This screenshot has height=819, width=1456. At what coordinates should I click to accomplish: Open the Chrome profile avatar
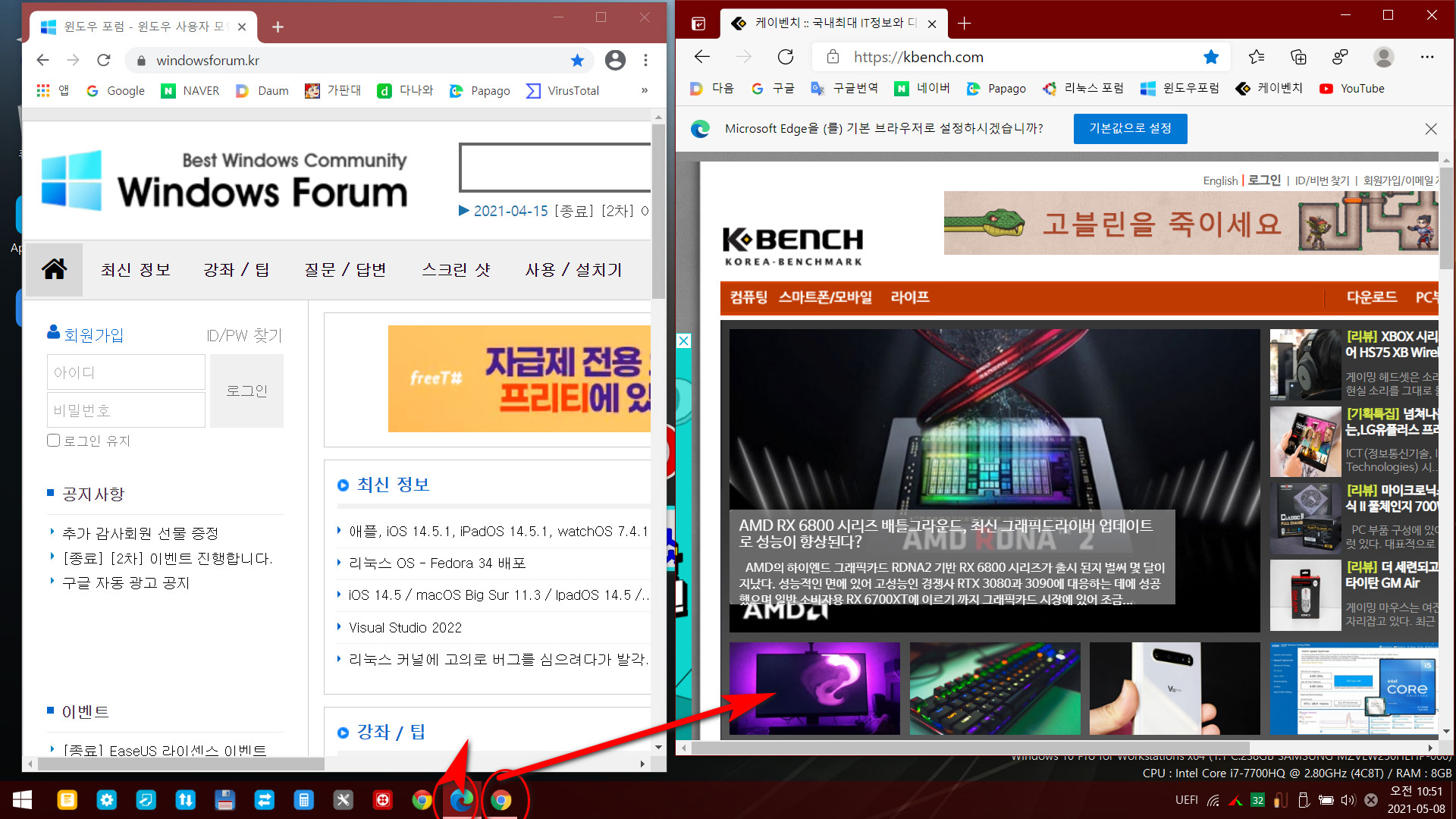coord(615,60)
